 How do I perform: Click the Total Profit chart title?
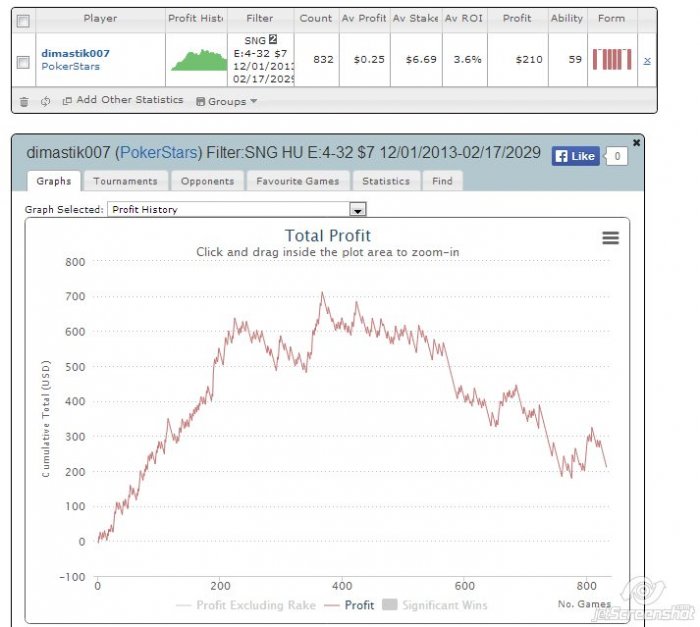[x=328, y=235]
